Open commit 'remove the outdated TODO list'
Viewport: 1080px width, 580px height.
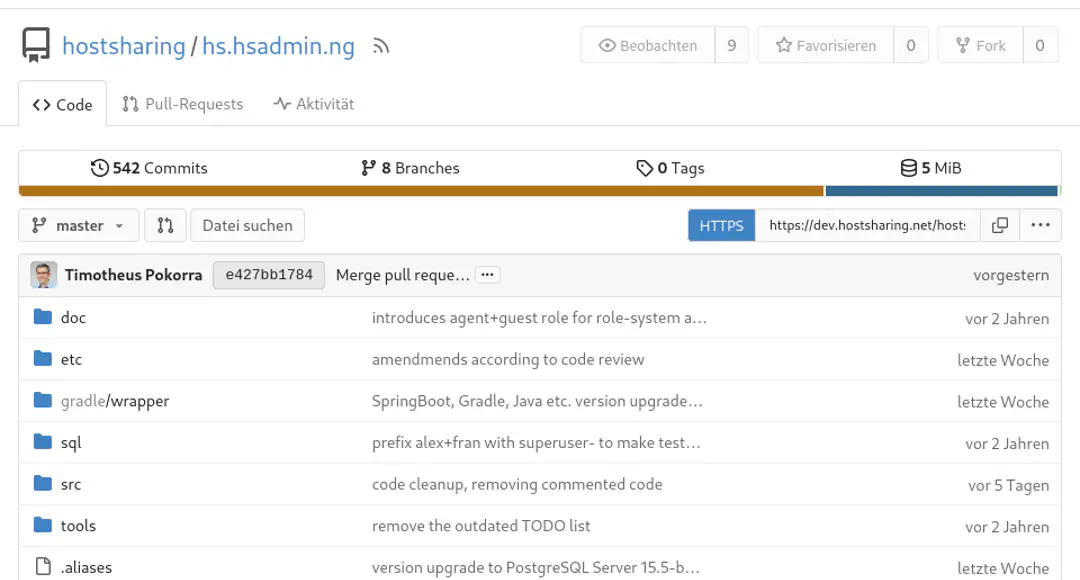481,526
